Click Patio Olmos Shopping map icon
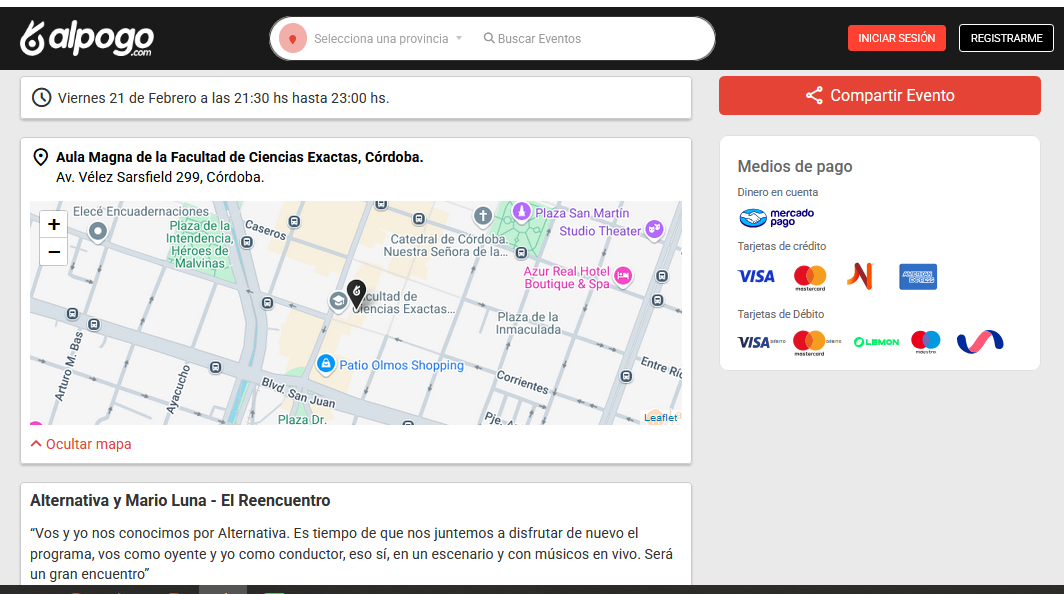This screenshot has height=594, width=1064. tap(326, 365)
